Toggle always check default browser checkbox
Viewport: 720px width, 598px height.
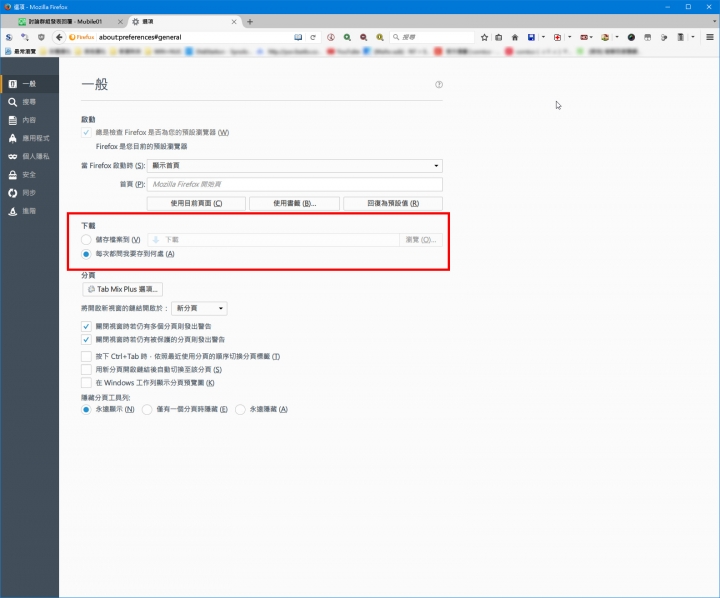[x=86, y=132]
